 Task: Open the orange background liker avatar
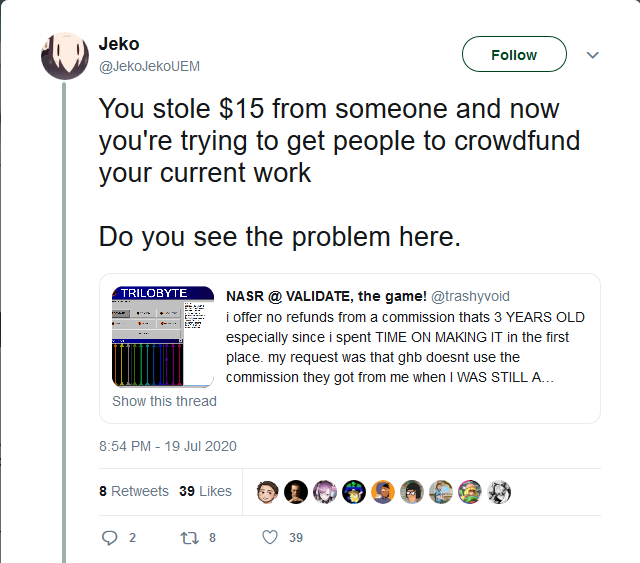383,492
